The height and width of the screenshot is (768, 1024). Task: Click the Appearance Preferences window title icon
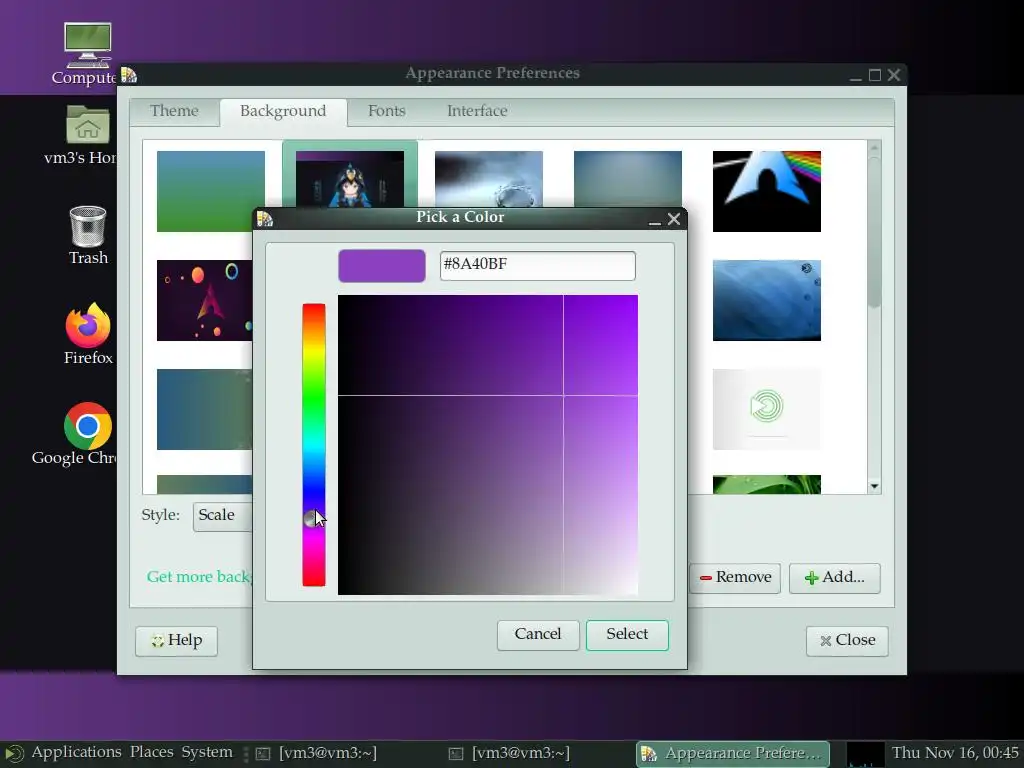[x=129, y=74]
